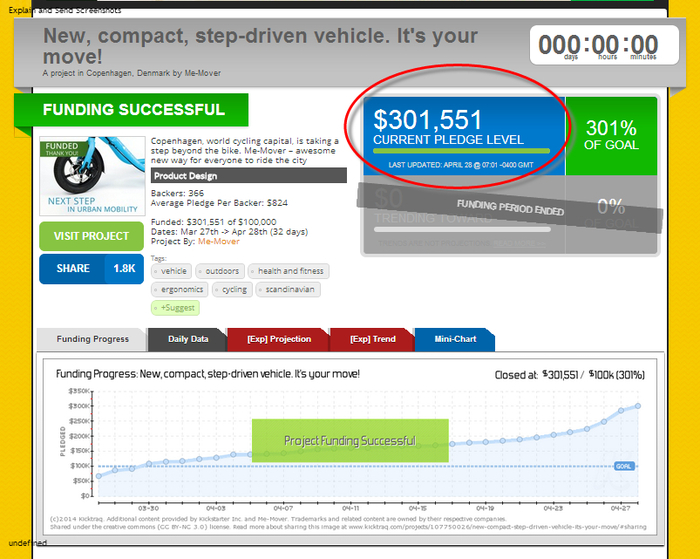The image size is (700, 559).
Task: Click the $300K label on chart axis
Action: click(79, 406)
